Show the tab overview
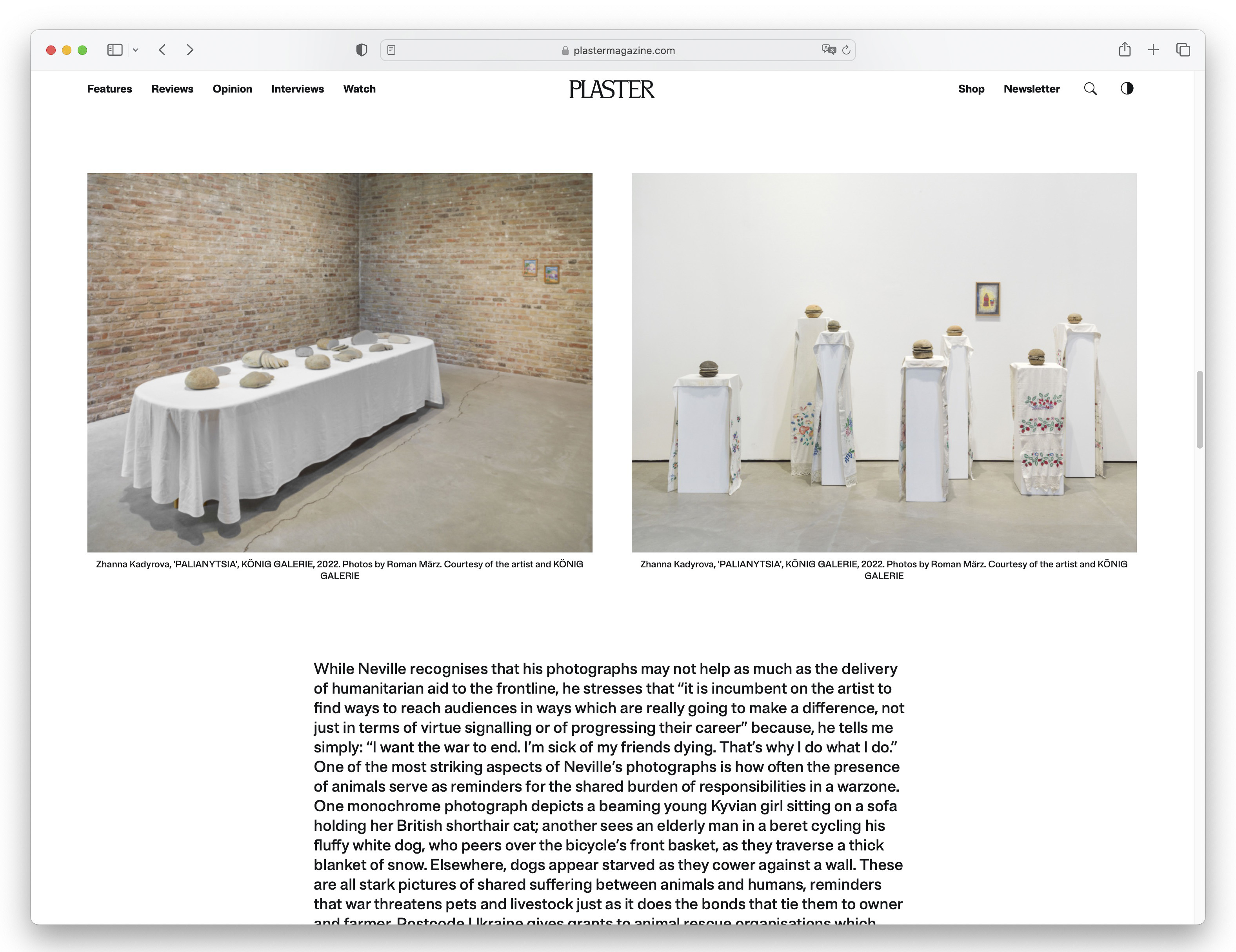Image resolution: width=1236 pixels, height=952 pixels. (x=1183, y=50)
